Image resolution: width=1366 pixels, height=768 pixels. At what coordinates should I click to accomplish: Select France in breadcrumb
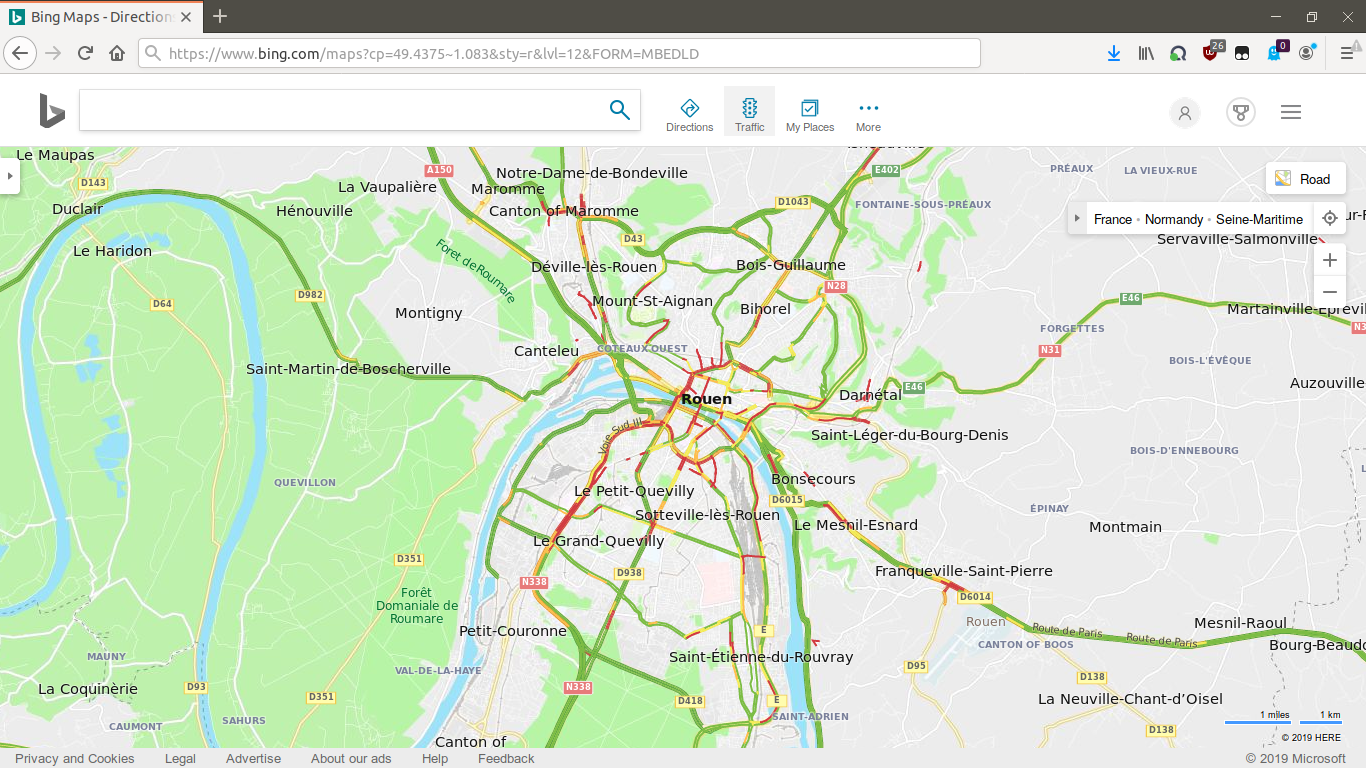[x=1113, y=219]
